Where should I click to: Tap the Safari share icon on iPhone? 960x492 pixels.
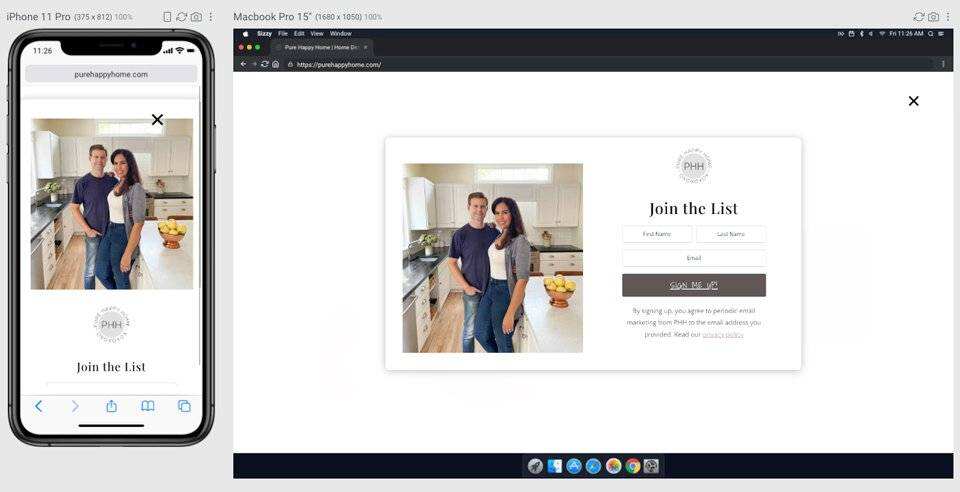click(x=111, y=406)
